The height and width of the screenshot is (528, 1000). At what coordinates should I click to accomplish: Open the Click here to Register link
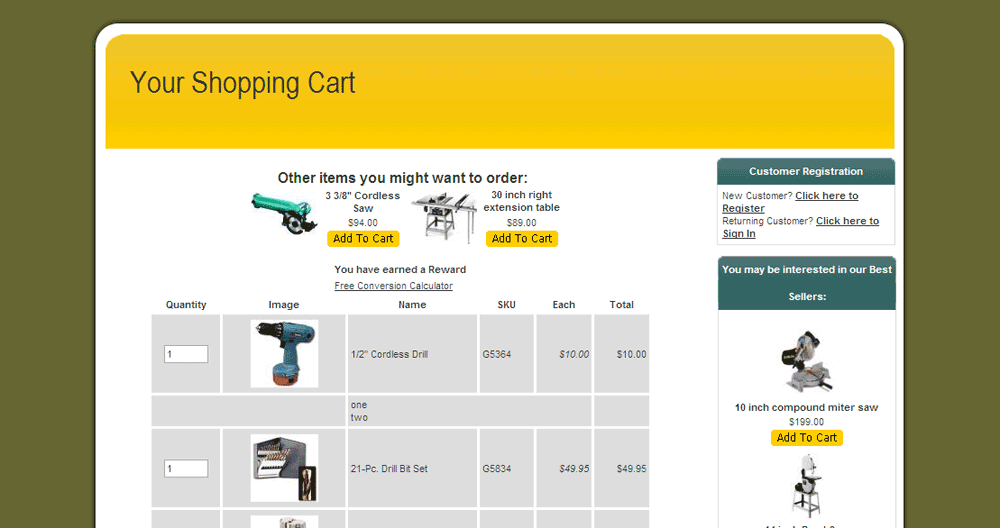click(826, 196)
